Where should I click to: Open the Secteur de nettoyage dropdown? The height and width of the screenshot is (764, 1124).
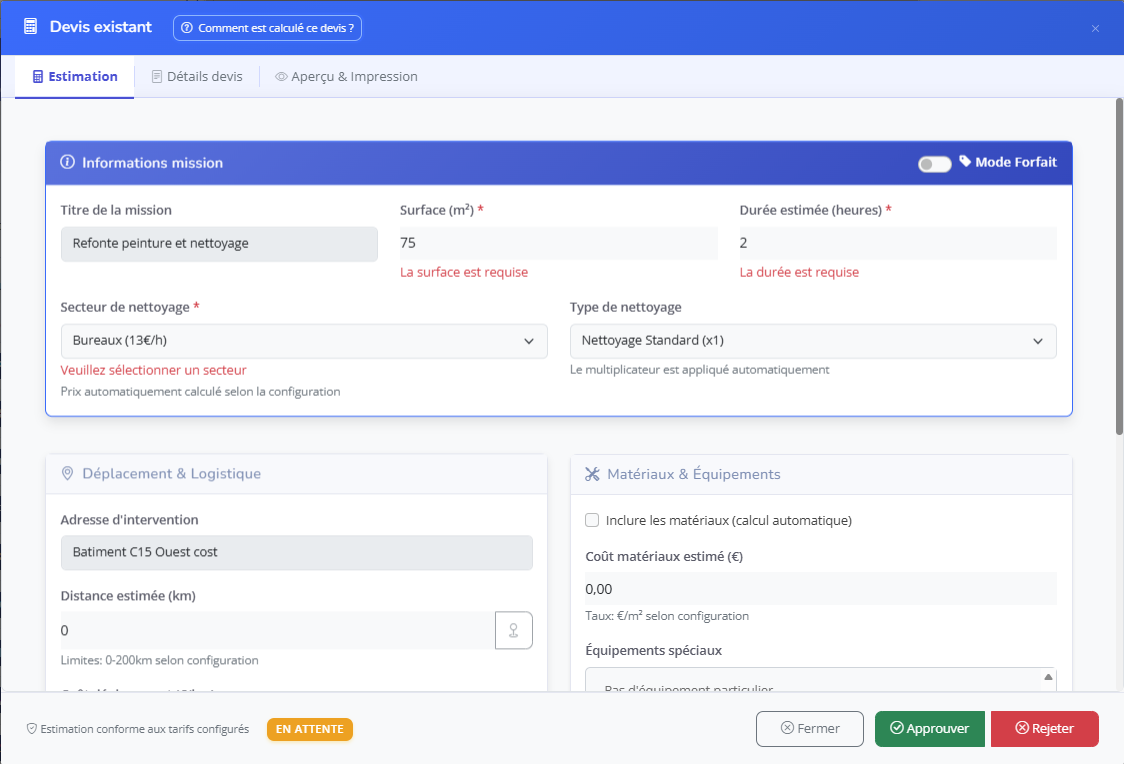tap(304, 341)
